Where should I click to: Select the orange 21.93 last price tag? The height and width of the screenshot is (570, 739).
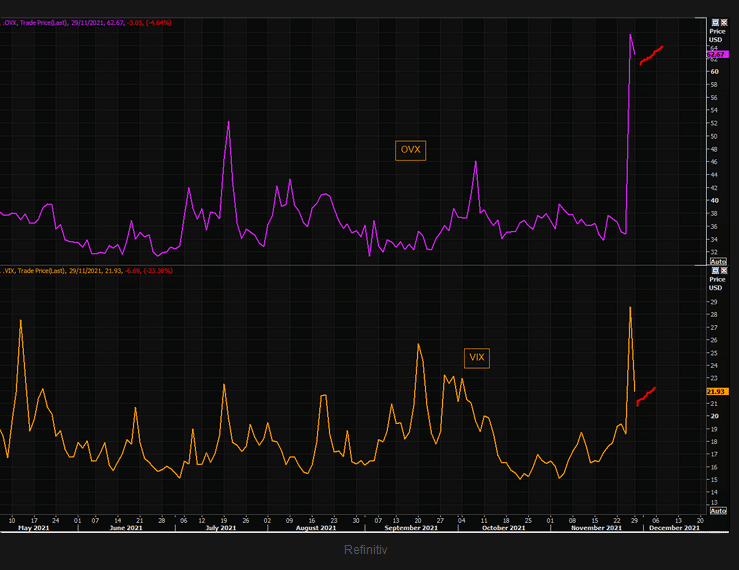(717, 392)
